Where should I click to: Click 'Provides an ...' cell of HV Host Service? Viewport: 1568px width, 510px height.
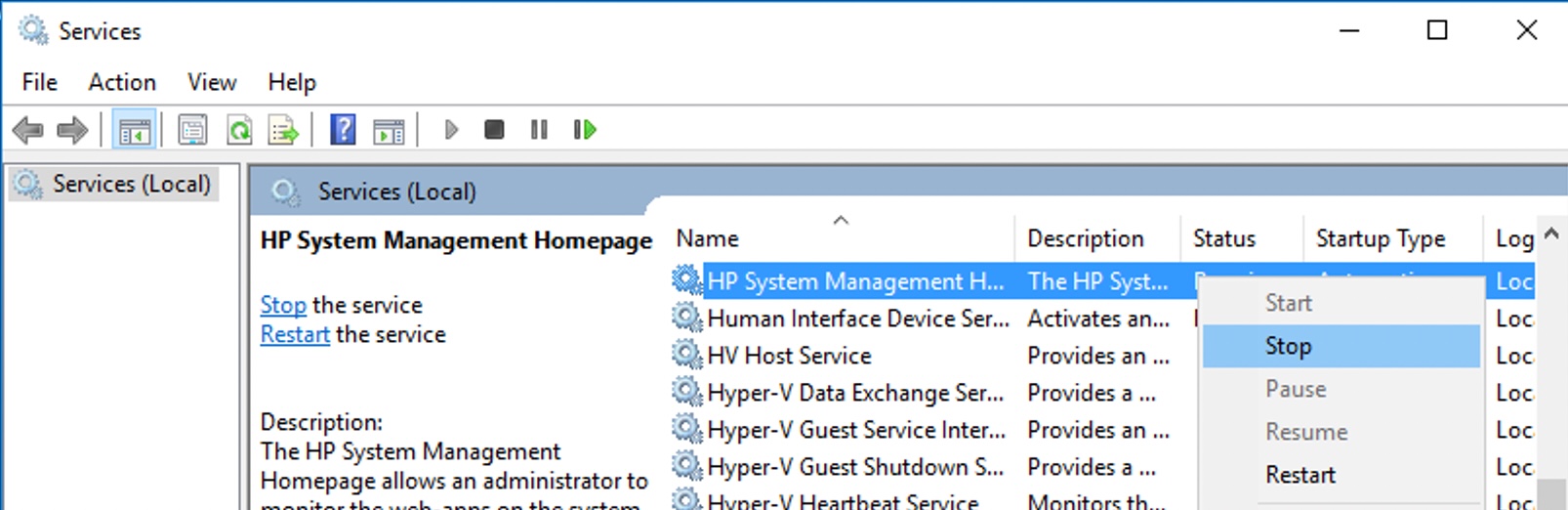pyautogui.click(x=1098, y=356)
